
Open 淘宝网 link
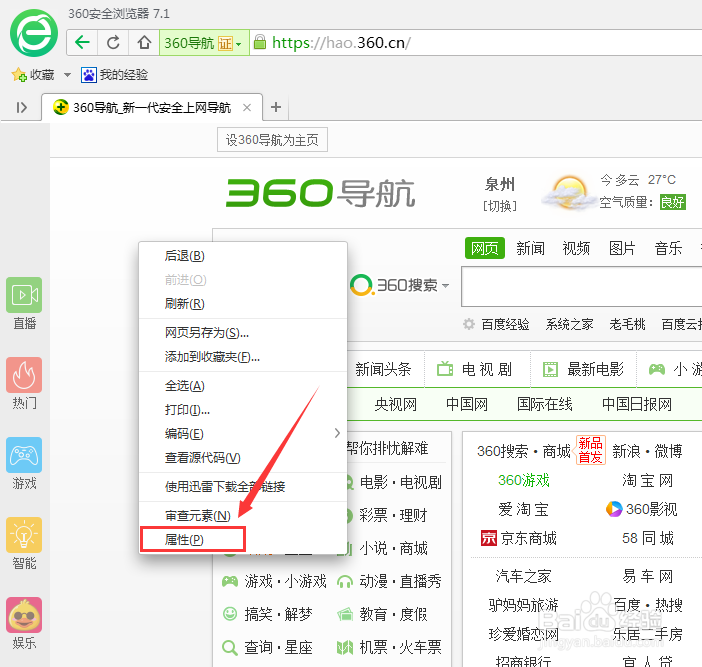[647, 480]
